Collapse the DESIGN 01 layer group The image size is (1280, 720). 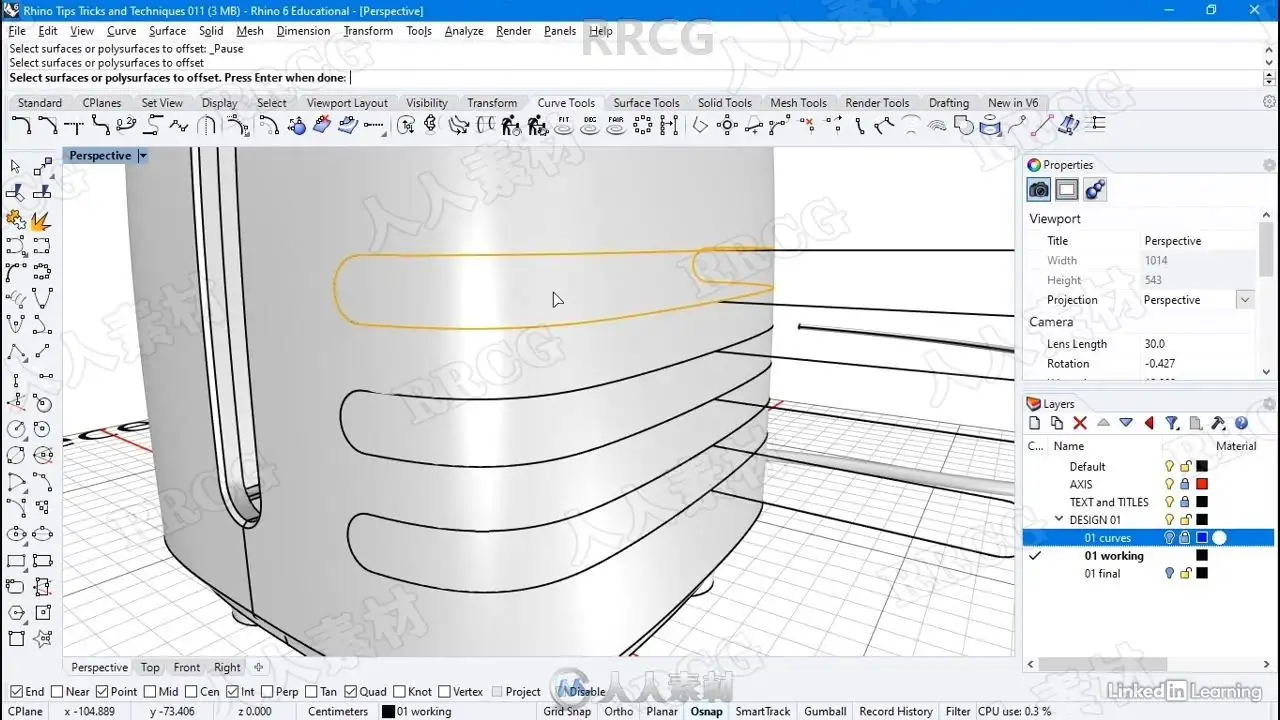point(1059,519)
